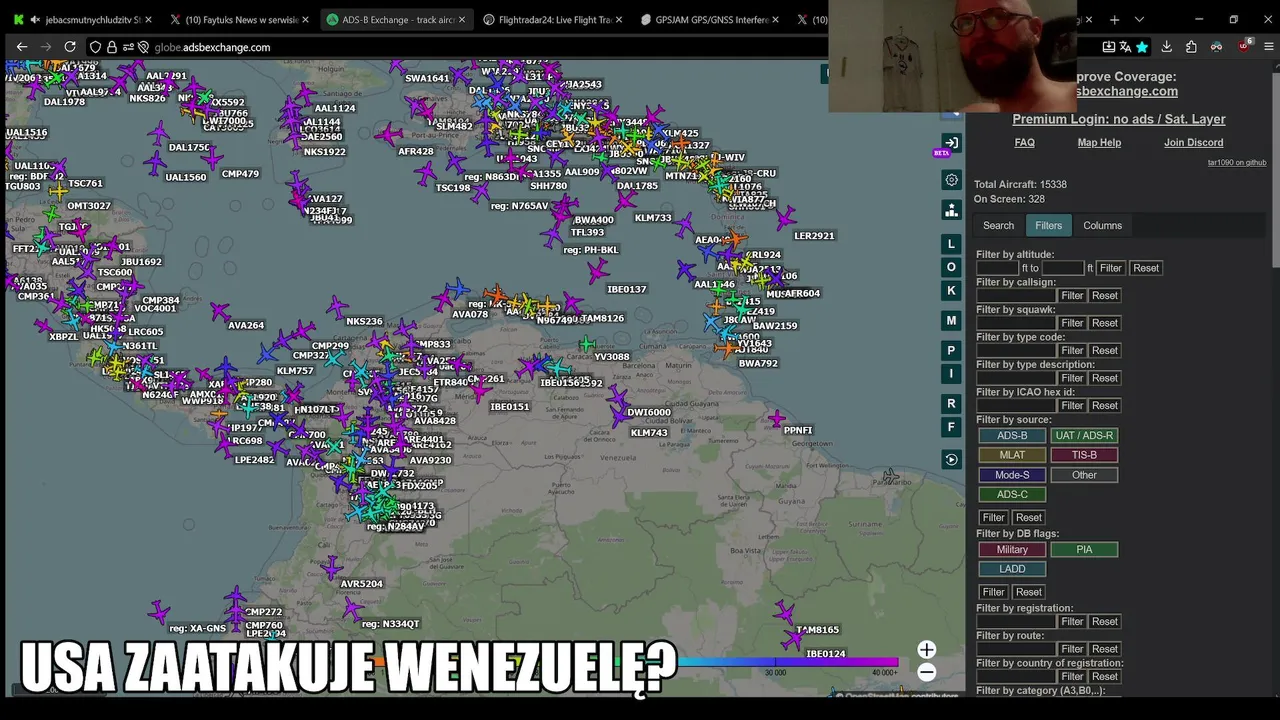Image resolution: width=1280 pixels, height=720 pixels.
Task: Reset the callsign filter
Action: [x=1105, y=296]
